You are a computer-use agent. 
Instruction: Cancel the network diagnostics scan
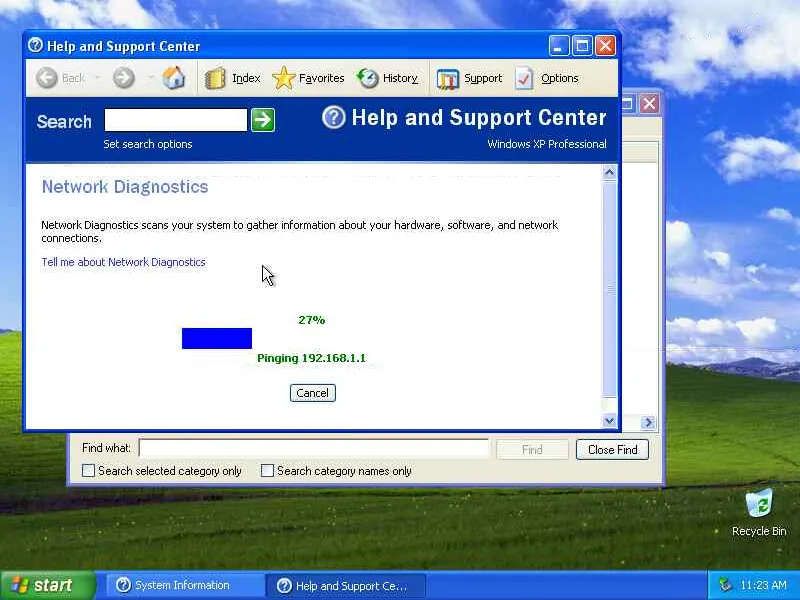click(313, 393)
